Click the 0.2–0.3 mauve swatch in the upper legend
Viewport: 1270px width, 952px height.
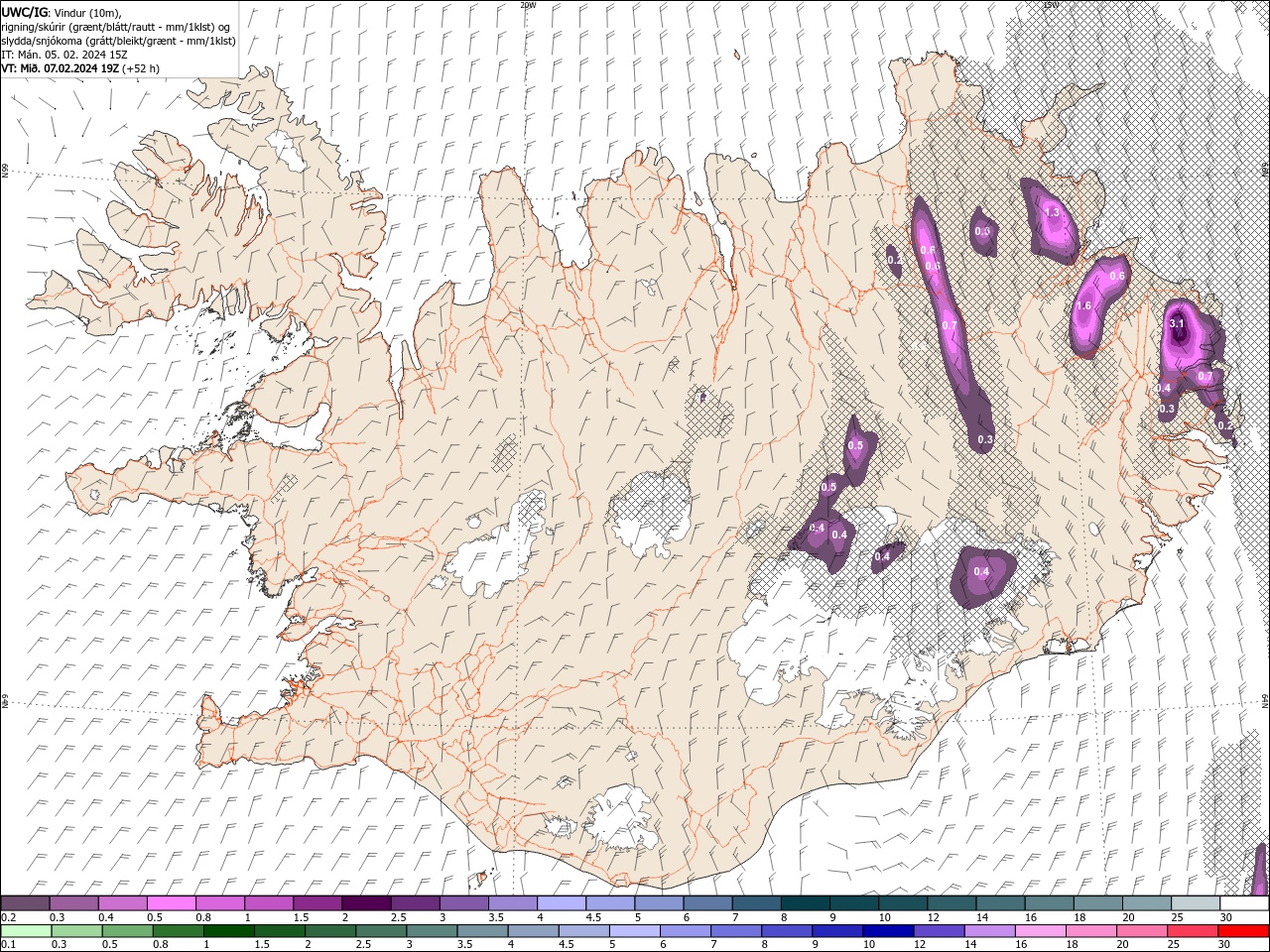click(25, 903)
